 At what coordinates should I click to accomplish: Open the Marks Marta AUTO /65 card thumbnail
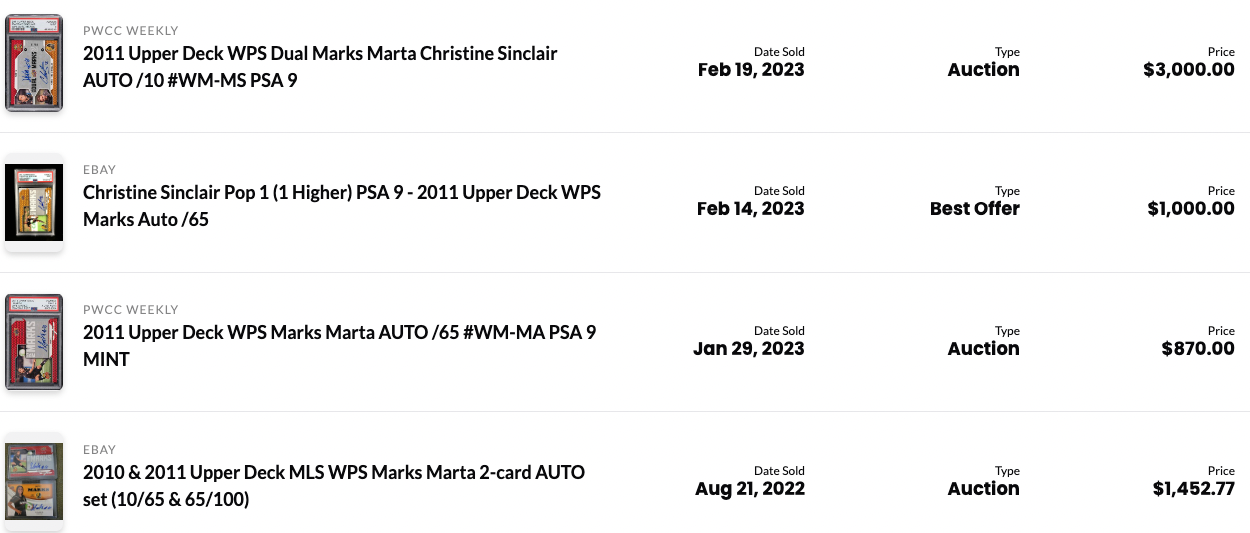pyautogui.click(x=34, y=341)
